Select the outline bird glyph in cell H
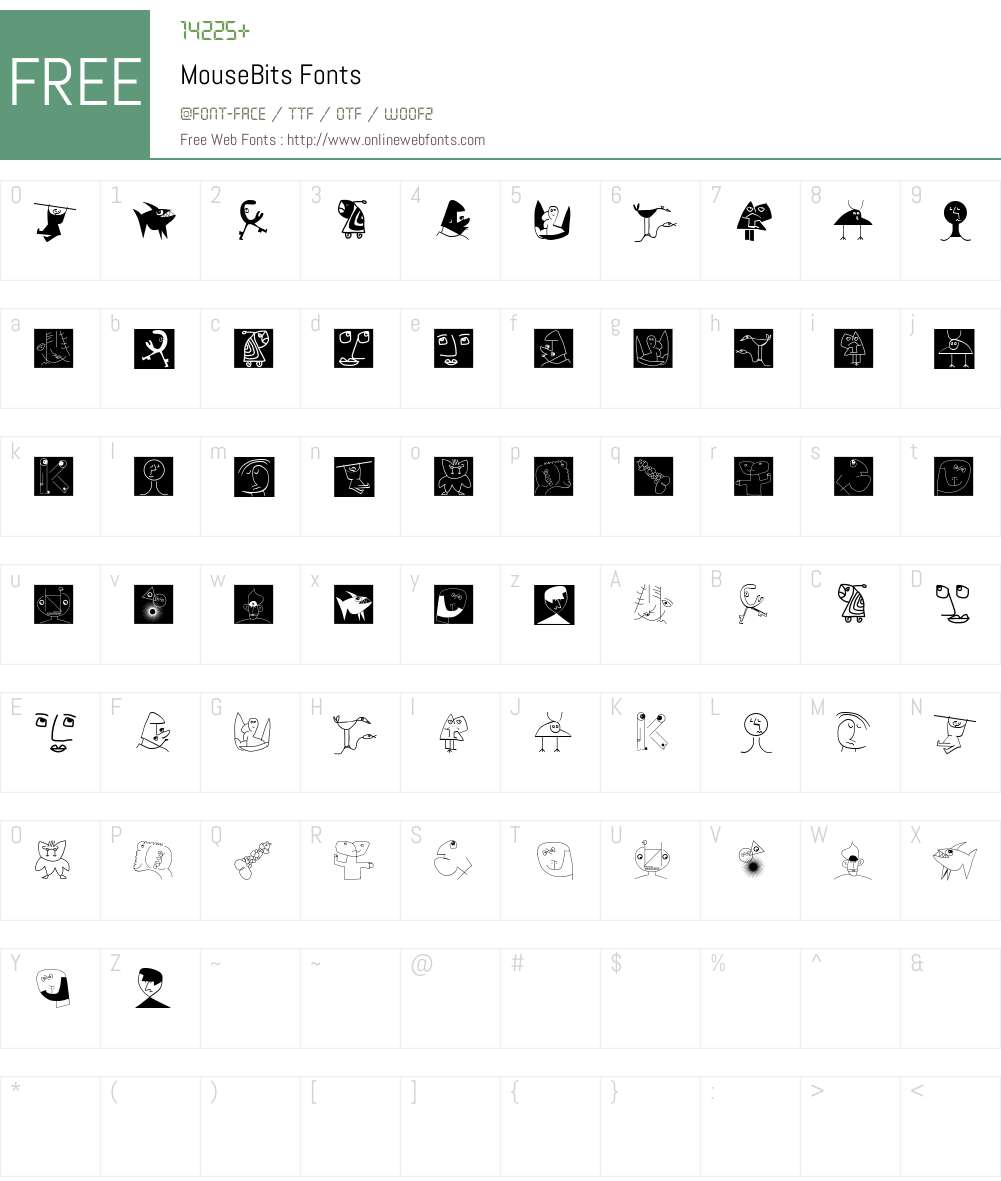The image size is (1001, 1181). click(353, 734)
